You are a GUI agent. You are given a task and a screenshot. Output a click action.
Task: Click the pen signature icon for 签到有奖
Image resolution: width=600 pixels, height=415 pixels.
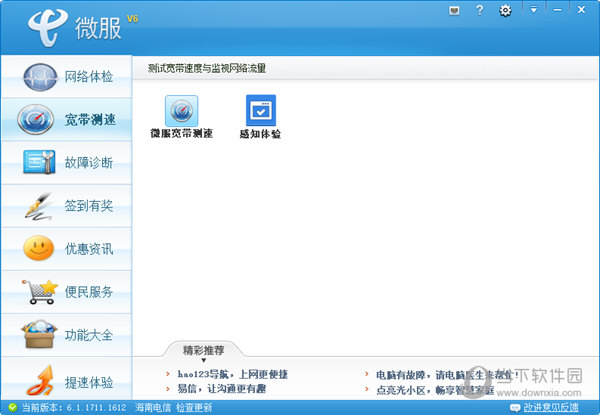pos(38,207)
